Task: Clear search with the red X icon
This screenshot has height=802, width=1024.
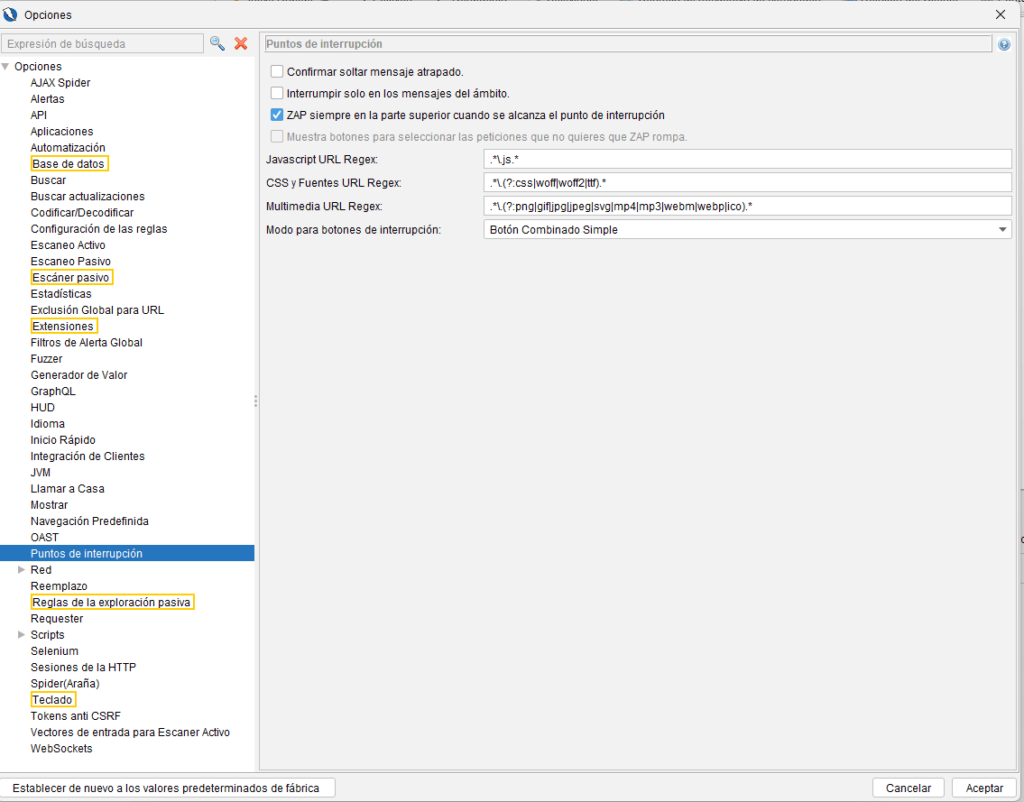Action: [x=241, y=44]
